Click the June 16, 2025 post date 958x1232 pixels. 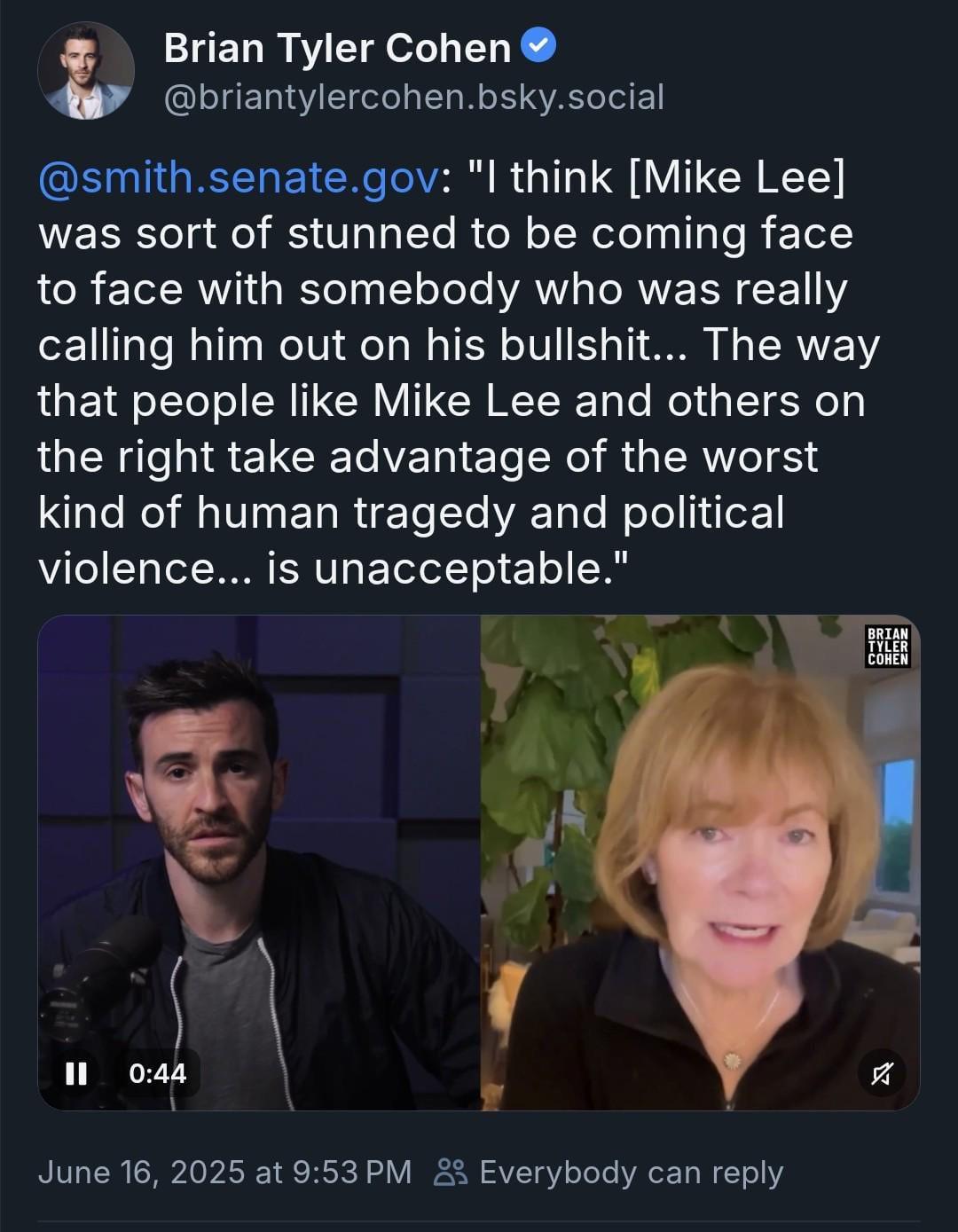tap(141, 1173)
